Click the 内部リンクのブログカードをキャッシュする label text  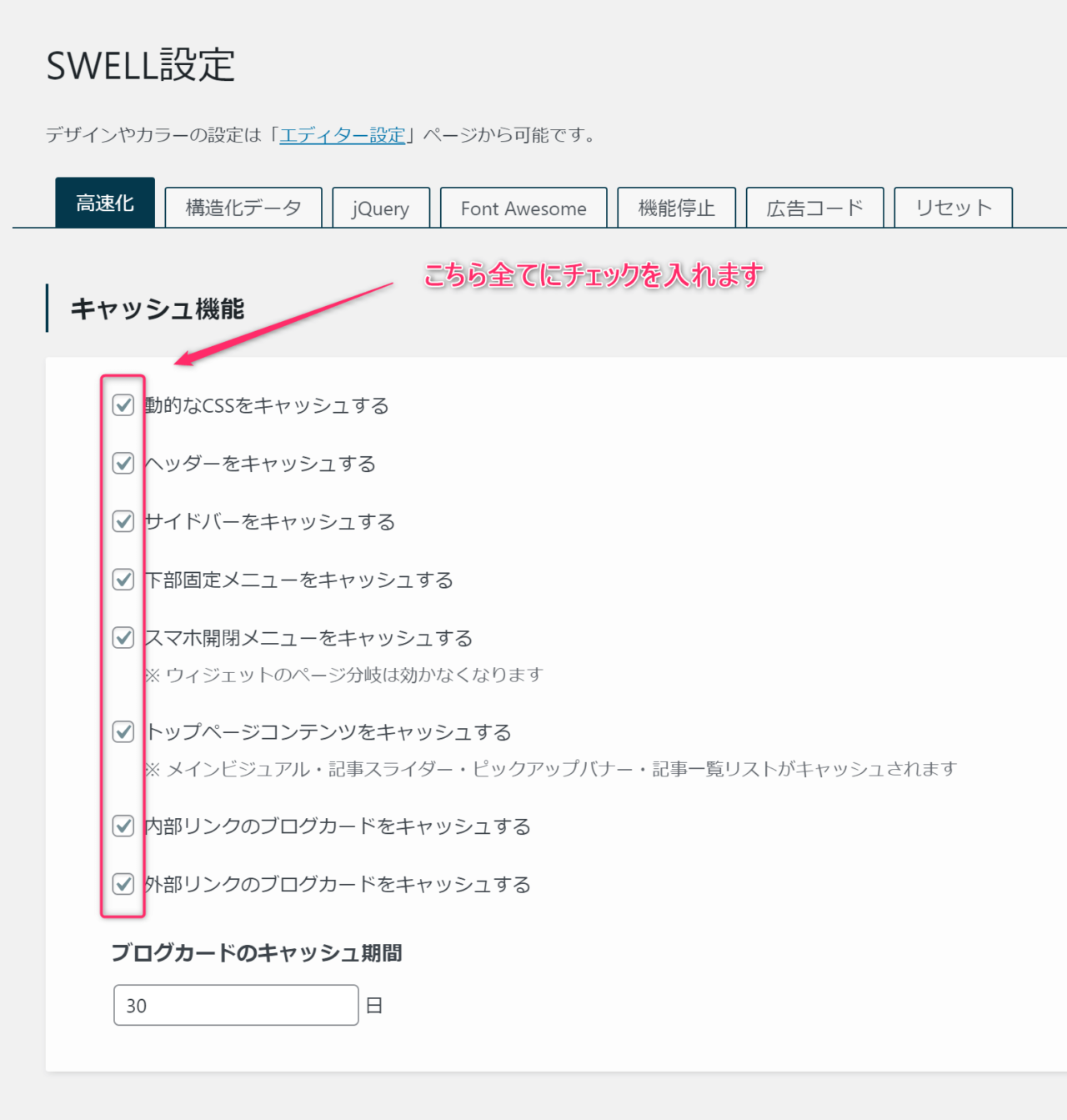tap(338, 827)
